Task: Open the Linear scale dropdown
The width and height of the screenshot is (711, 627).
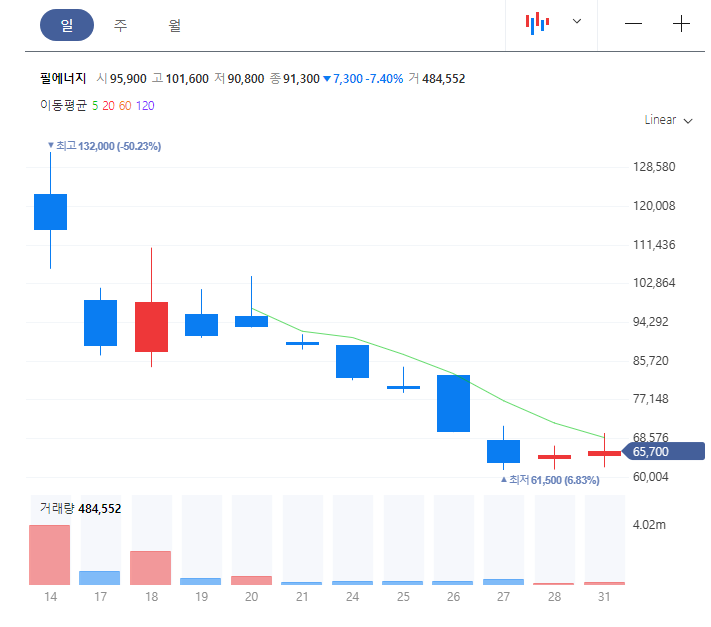Action: click(668, 120)
